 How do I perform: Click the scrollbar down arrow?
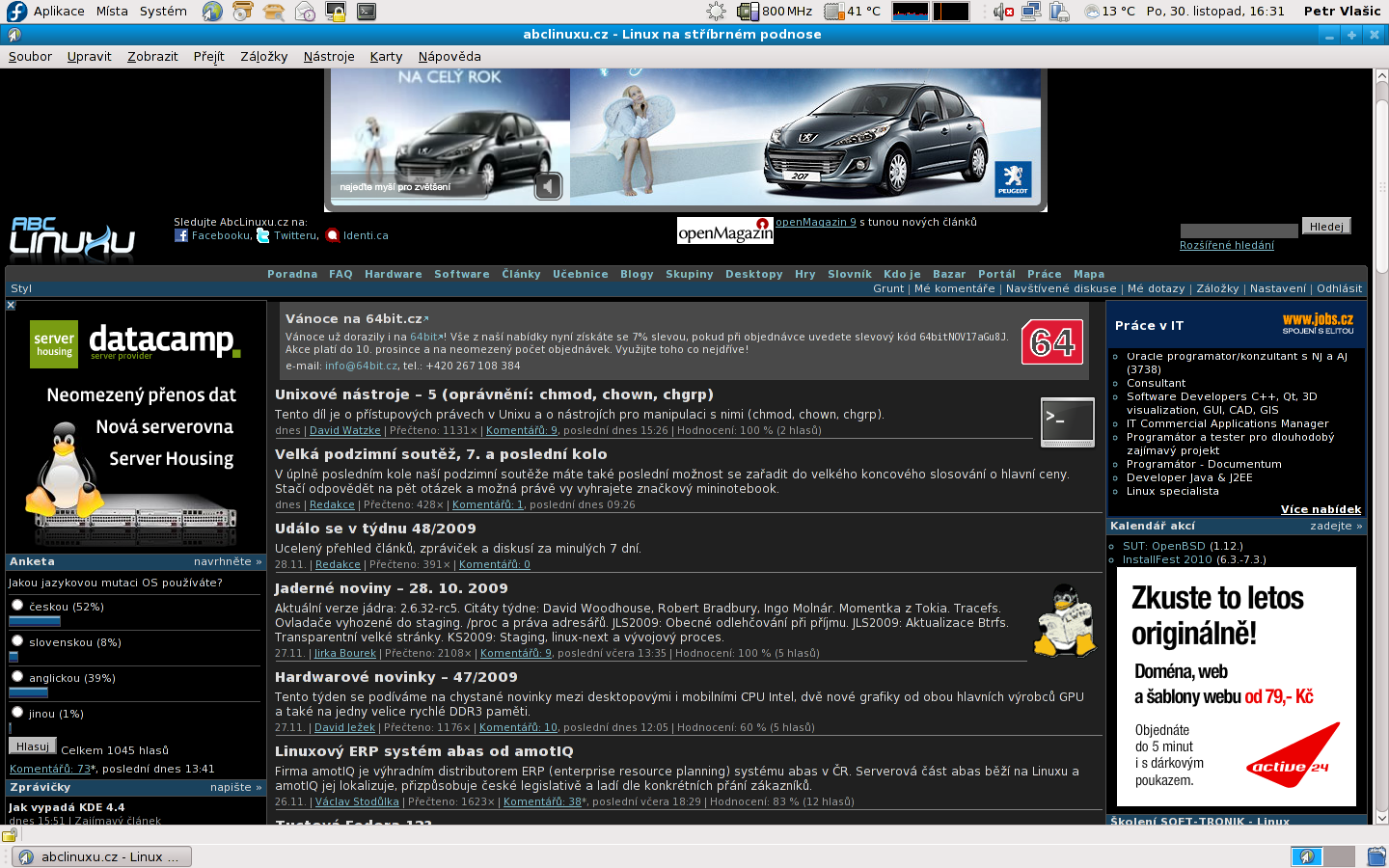point(1381,817)
